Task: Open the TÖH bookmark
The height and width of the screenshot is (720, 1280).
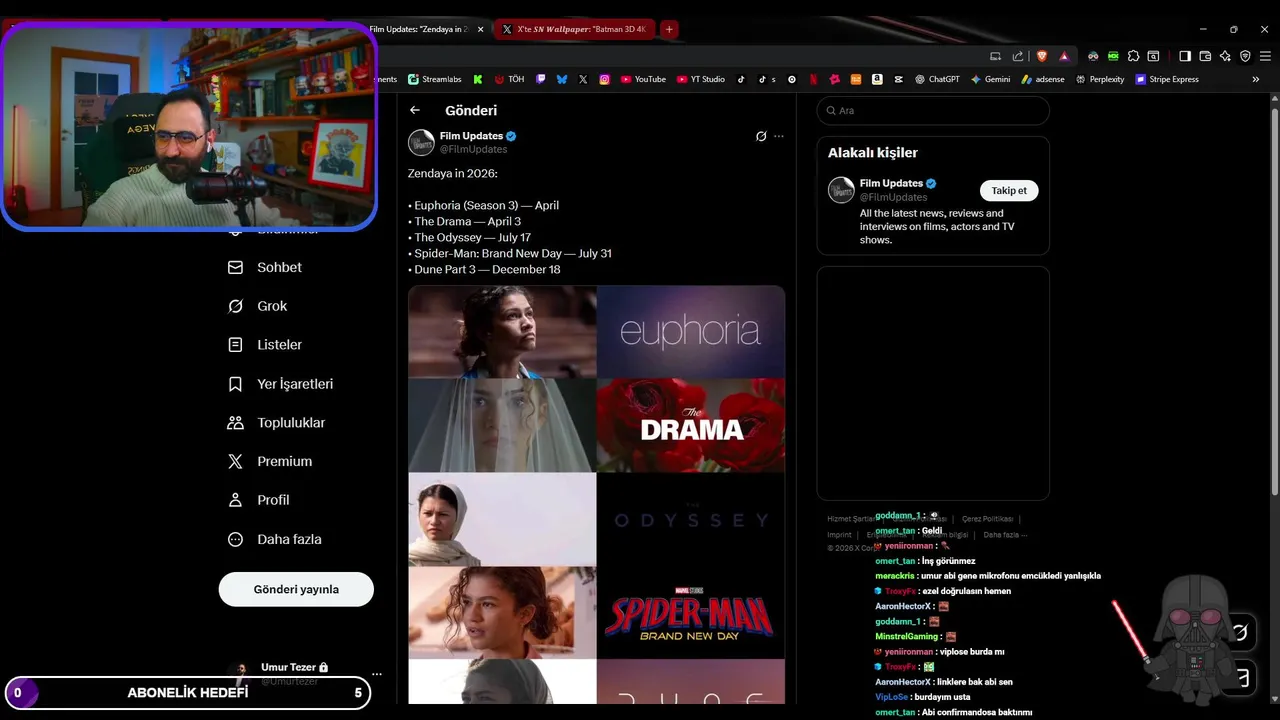Action: [510, 79]
